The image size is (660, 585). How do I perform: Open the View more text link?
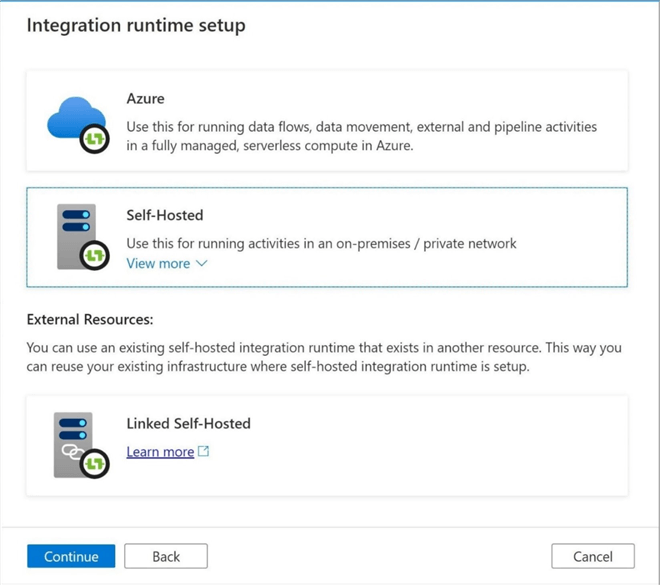tap(158, 263)
